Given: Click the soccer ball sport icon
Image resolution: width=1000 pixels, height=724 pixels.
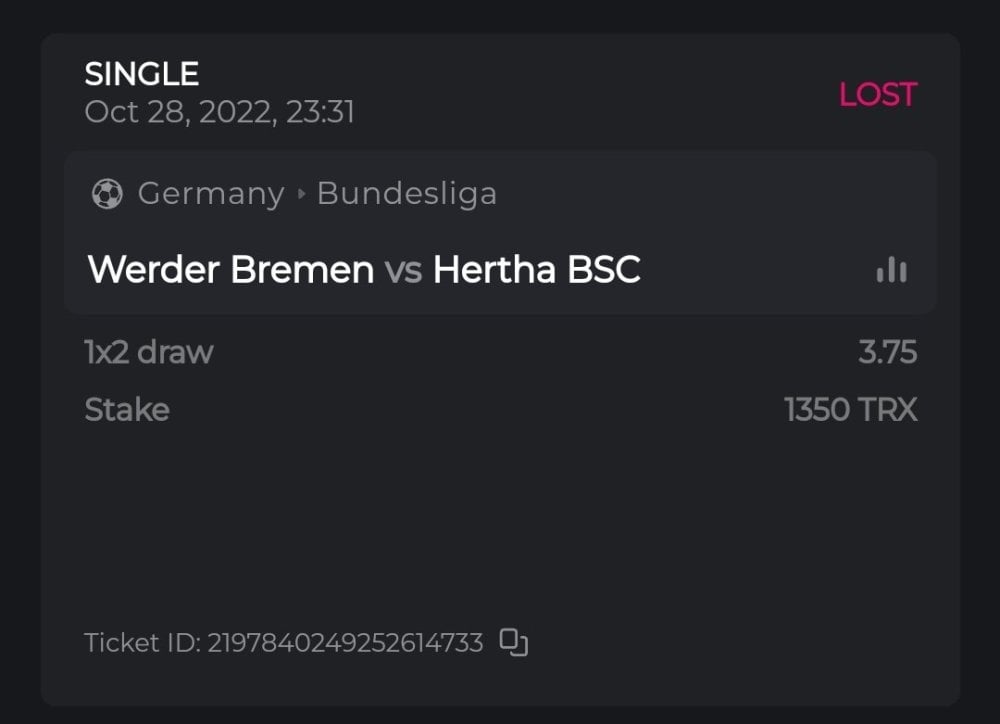Looking at the screenshot, I should click(106, 193).
